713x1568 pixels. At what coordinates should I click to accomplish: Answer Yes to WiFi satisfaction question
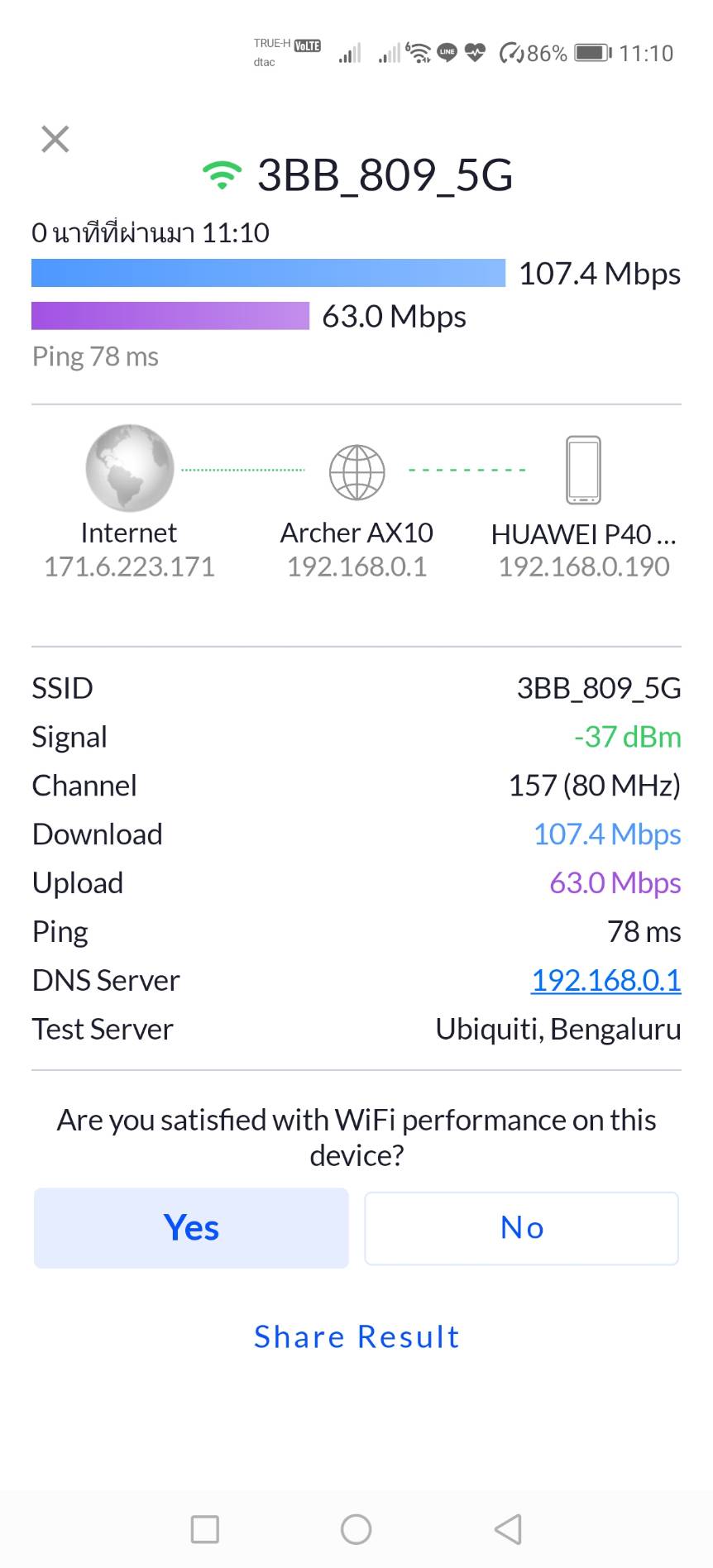click(x=191, y=1228)
